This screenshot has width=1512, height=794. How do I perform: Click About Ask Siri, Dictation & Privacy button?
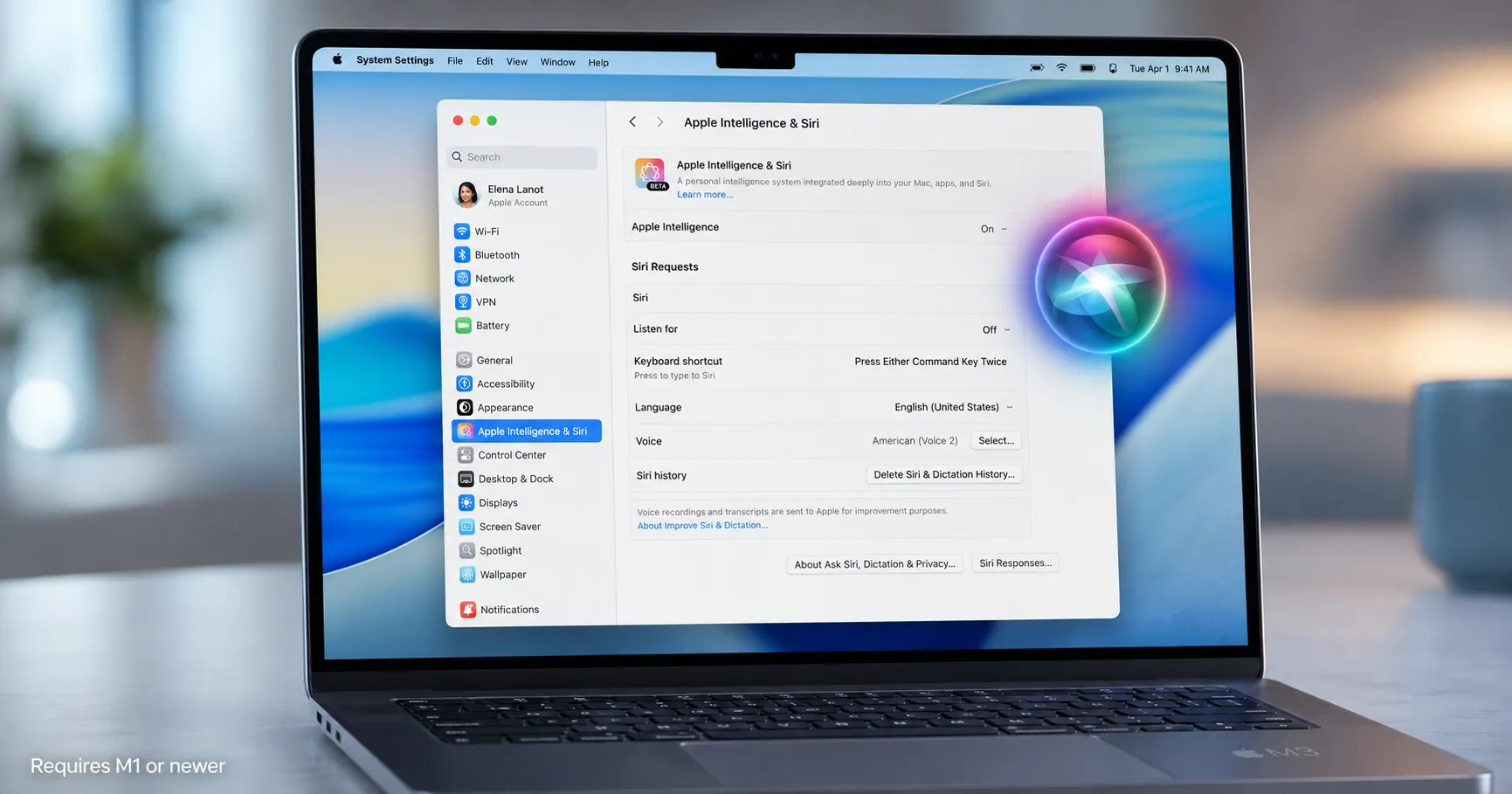point(874,564)
